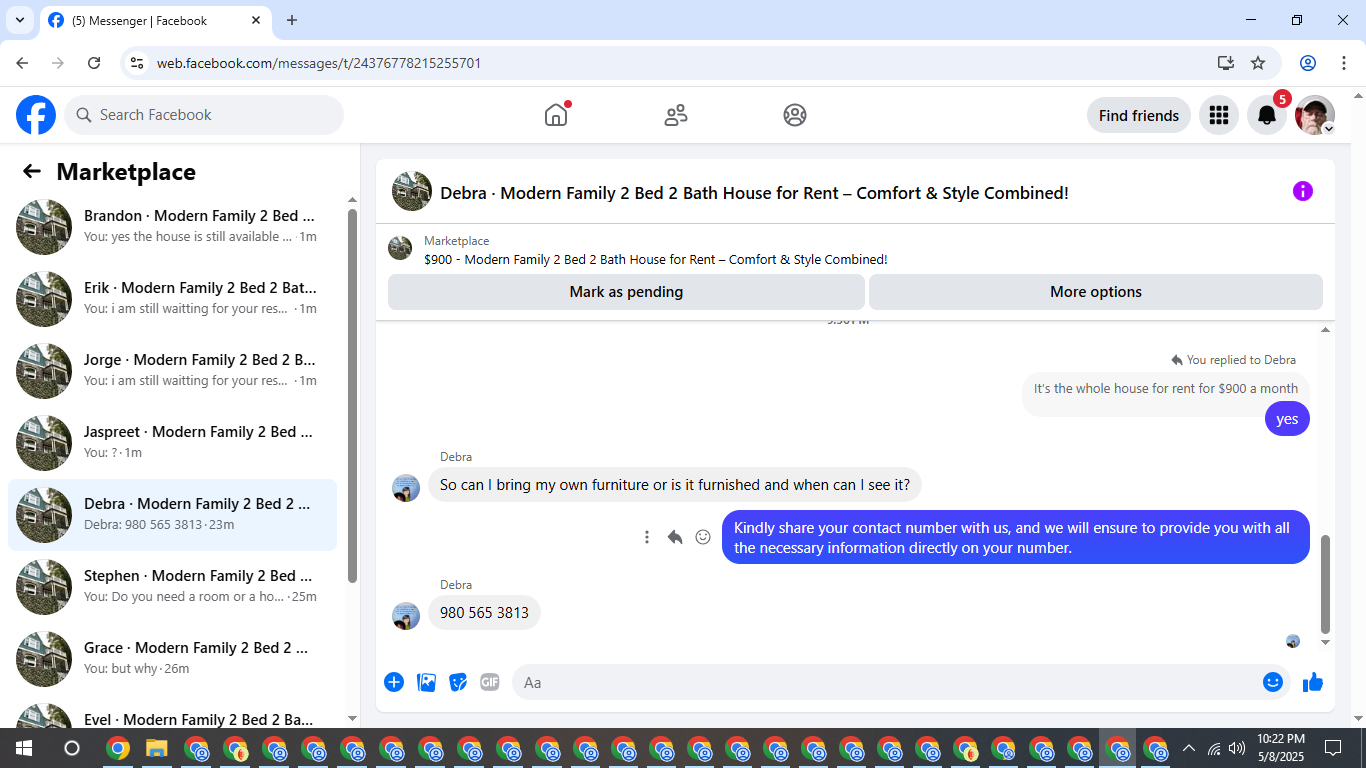Install app icon in address bar
This screenshot has height=768, width=1366.
tap(1226, 63)
